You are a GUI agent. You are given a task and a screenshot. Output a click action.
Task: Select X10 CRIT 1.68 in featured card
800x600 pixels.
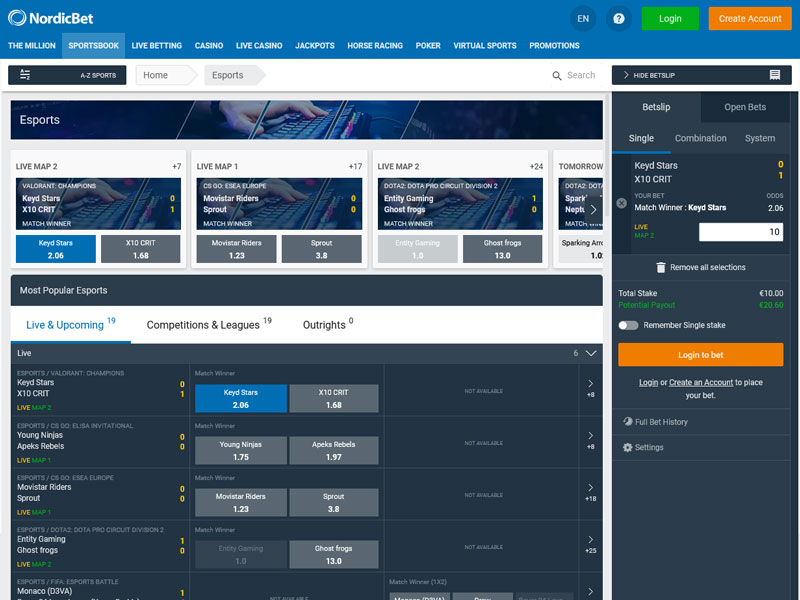(x=140, y=249)
